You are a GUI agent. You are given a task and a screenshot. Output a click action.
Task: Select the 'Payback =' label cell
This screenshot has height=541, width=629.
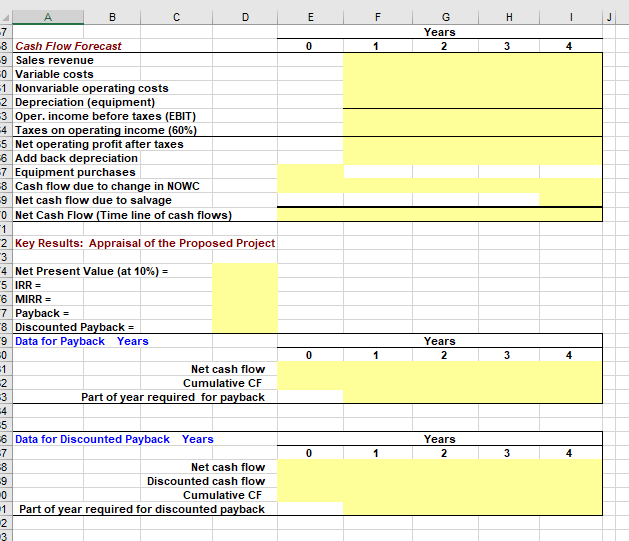(x=42, y=313)
